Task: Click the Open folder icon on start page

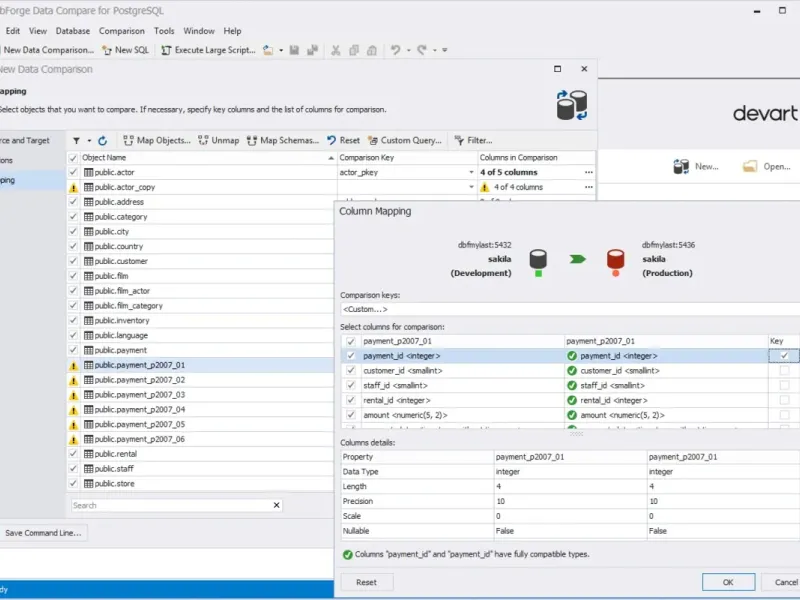Action: [750, 166]
